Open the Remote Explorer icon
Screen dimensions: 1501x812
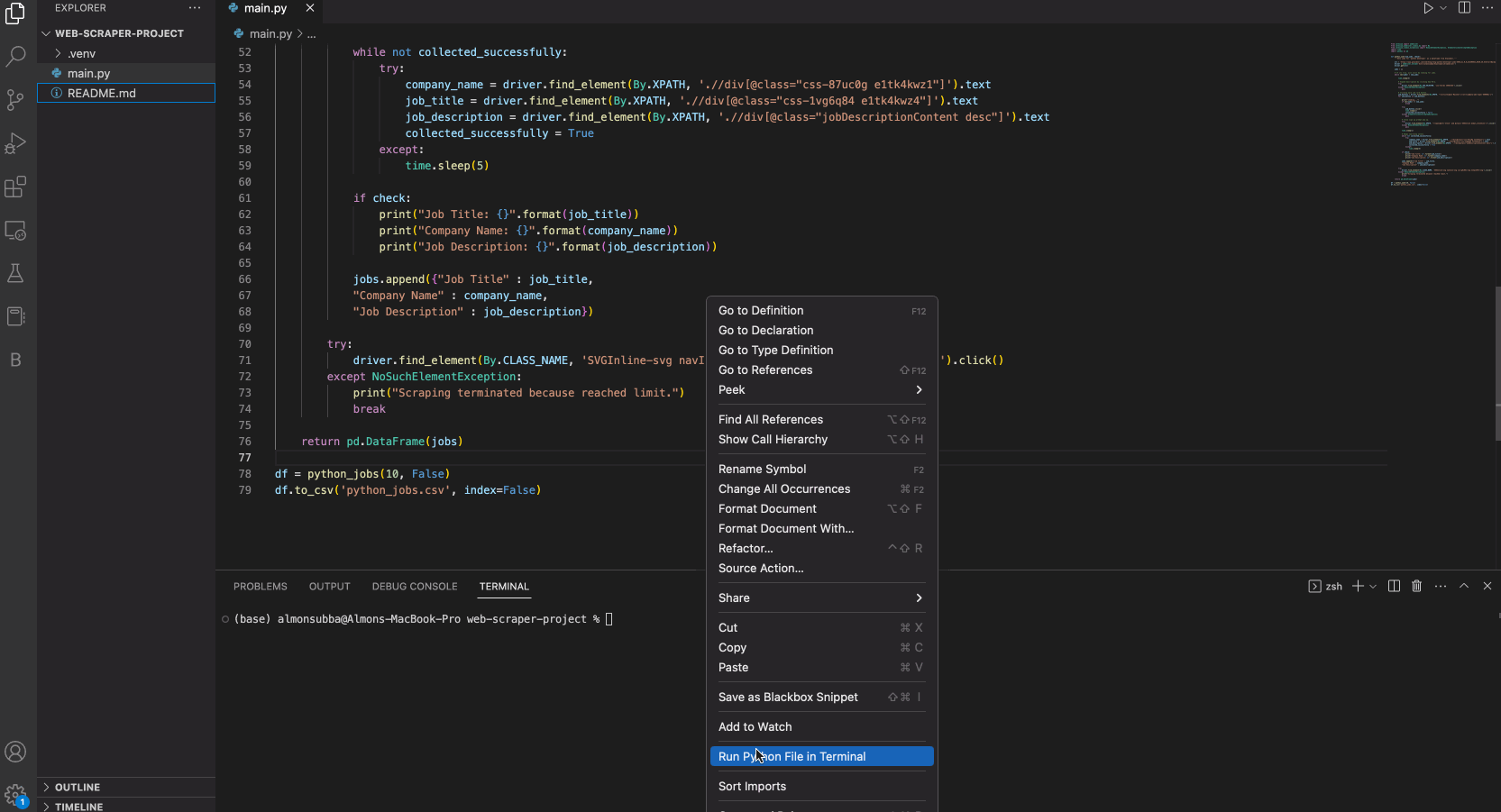click(15, 230)
